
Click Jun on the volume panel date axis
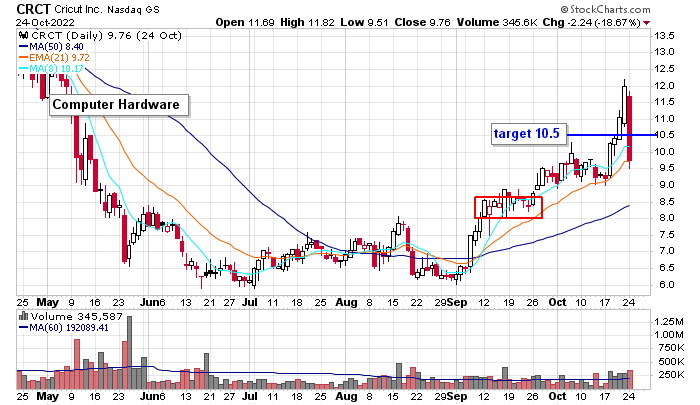click(149, 397)
